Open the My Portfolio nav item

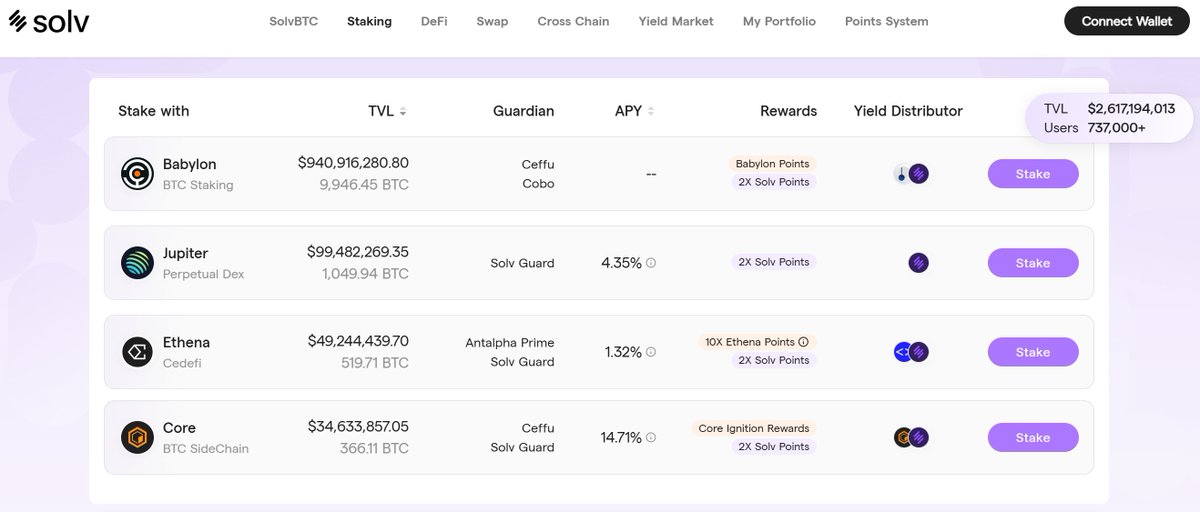[x=779, y=21]
